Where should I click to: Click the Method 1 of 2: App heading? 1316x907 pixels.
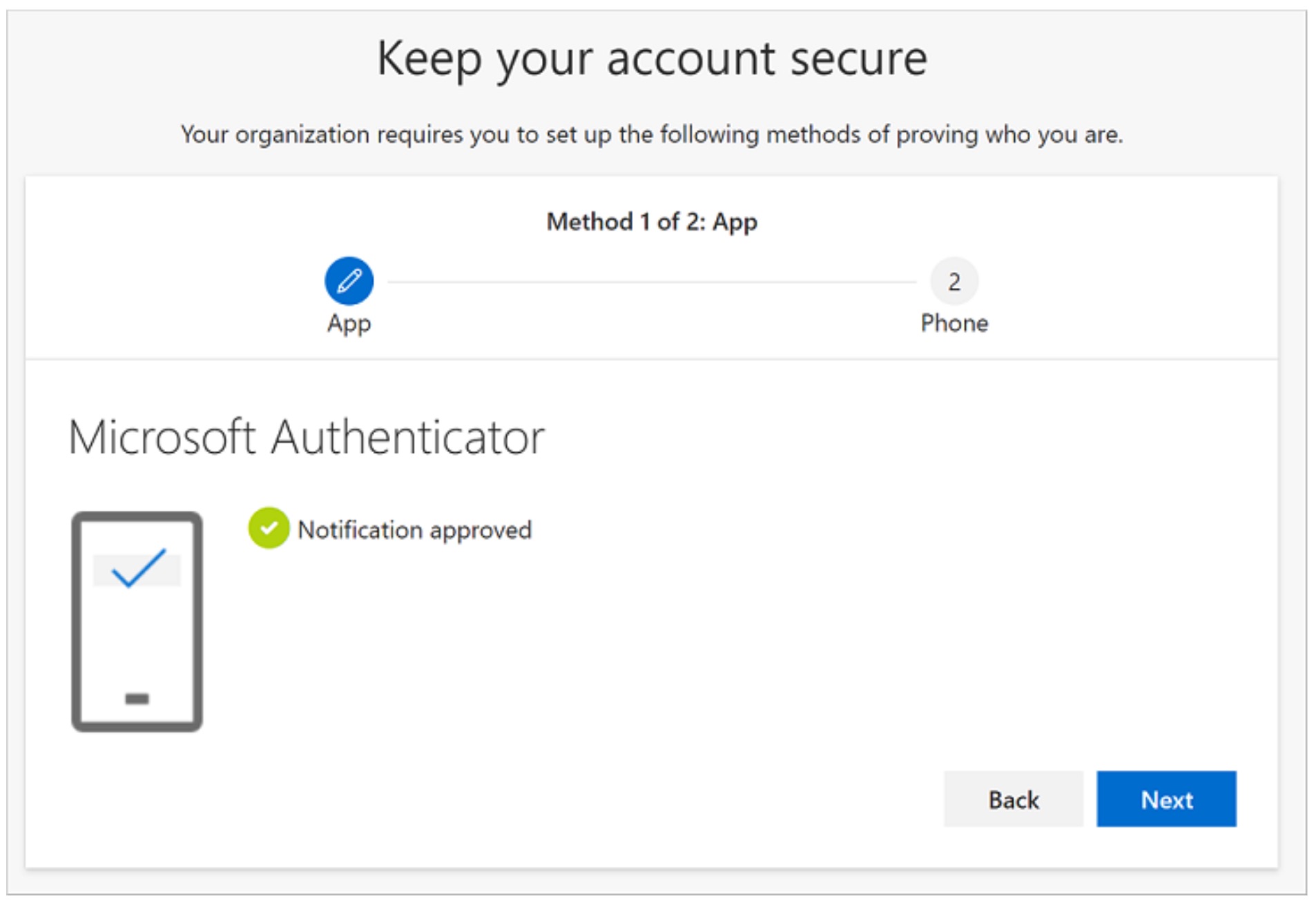click(651, 222)
